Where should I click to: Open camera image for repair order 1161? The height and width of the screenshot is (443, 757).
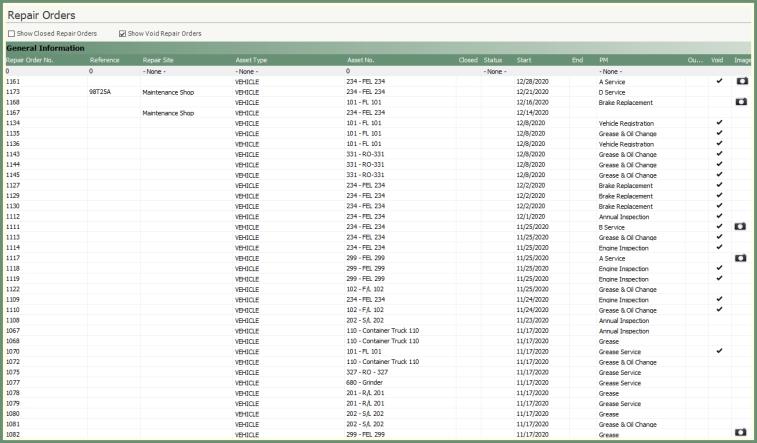click(741, 81)
